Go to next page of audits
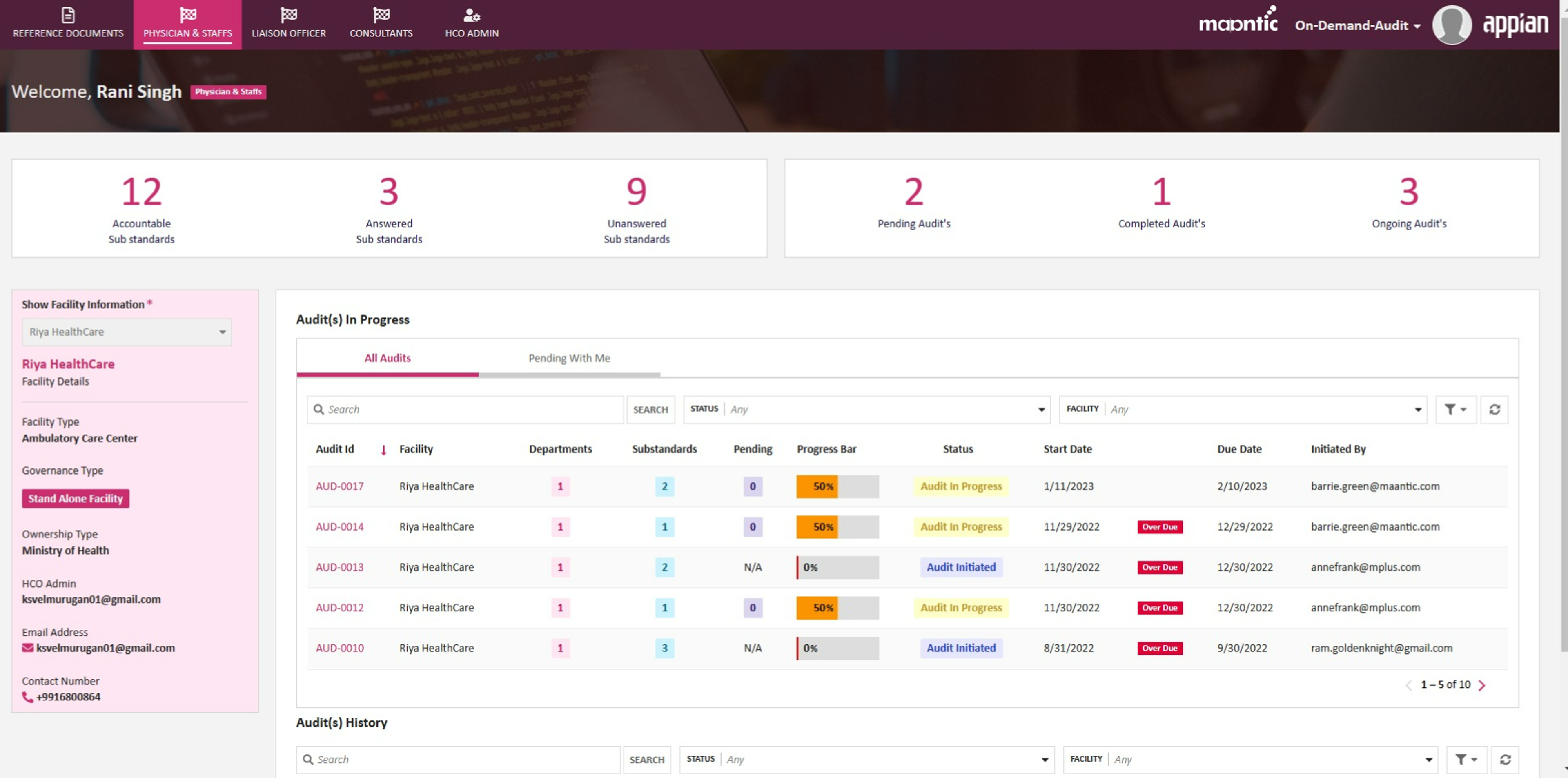 tap(1481, 685)
